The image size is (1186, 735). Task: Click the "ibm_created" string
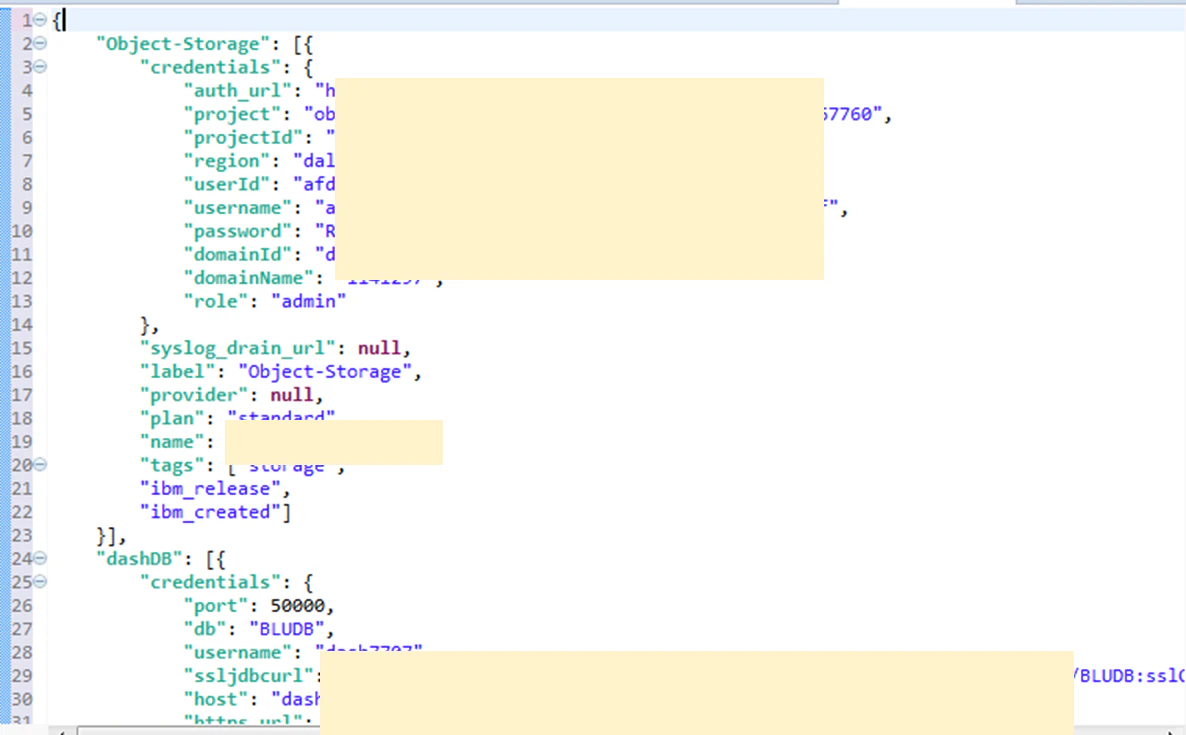pyautogui.click(x=210, y=513)
